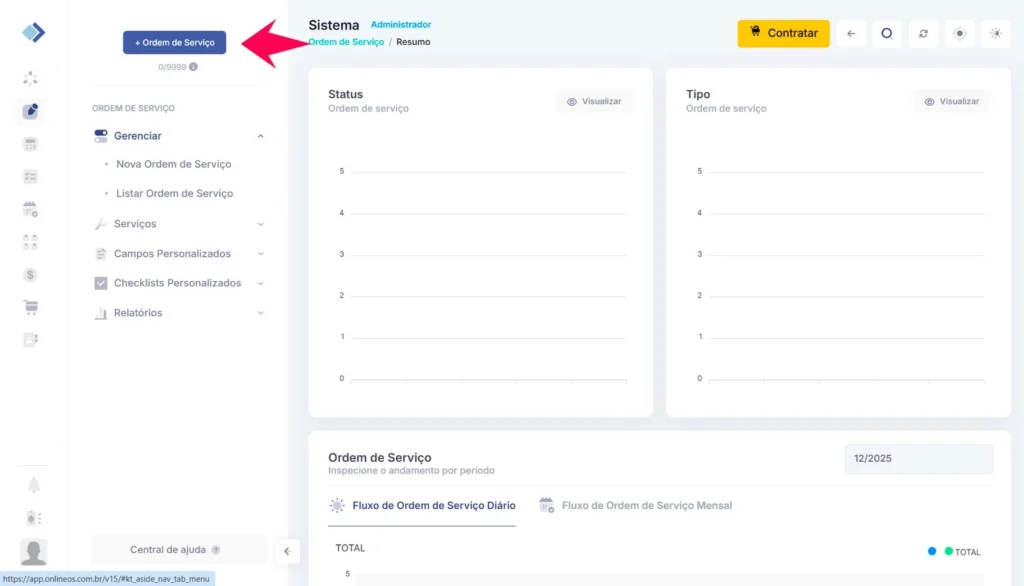Click the 12/2025 date input field
The height and width of the screenshot is (586, 1024).
918,459
